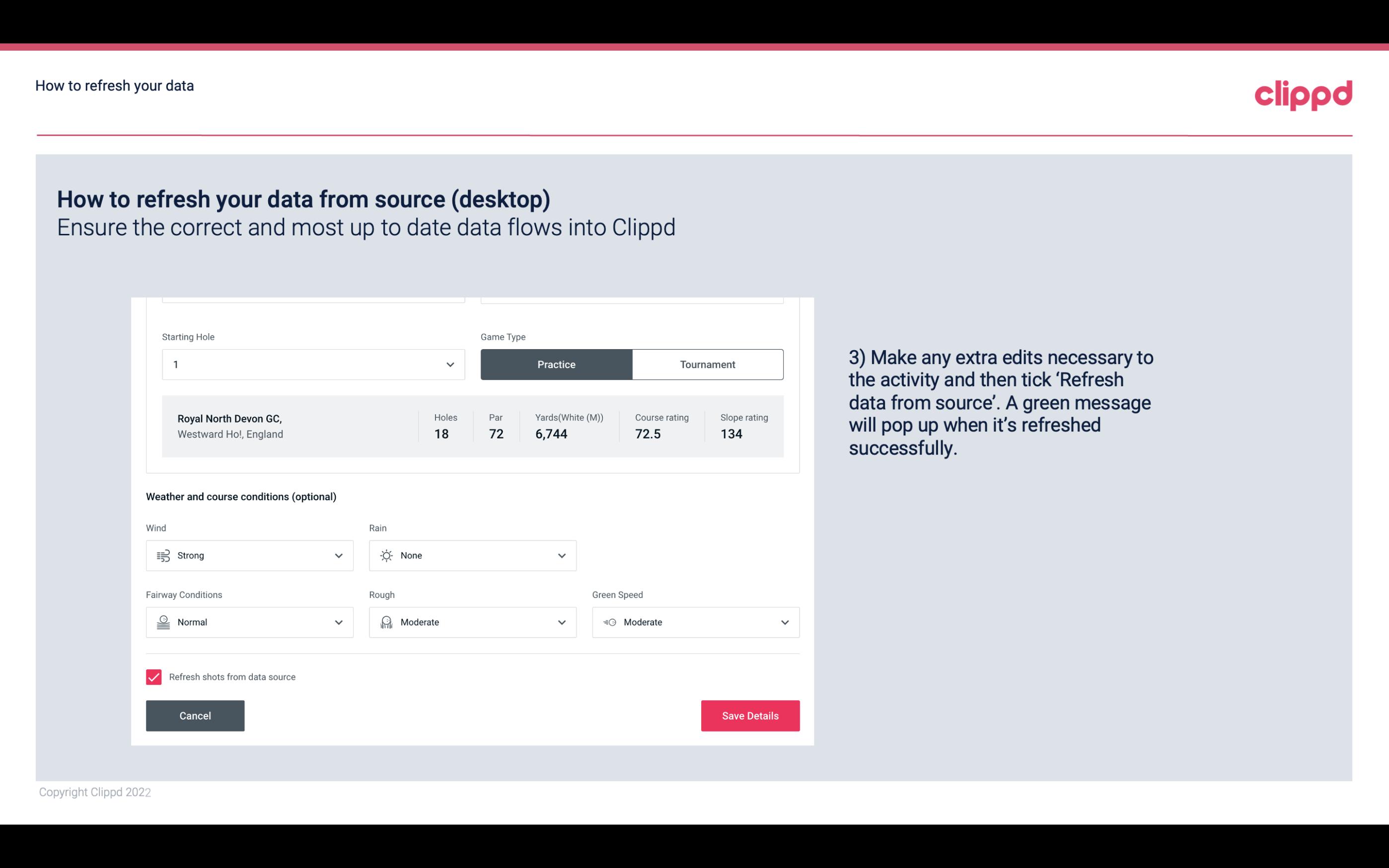Click the Practice game type toggle button

(x=556, y=364)
